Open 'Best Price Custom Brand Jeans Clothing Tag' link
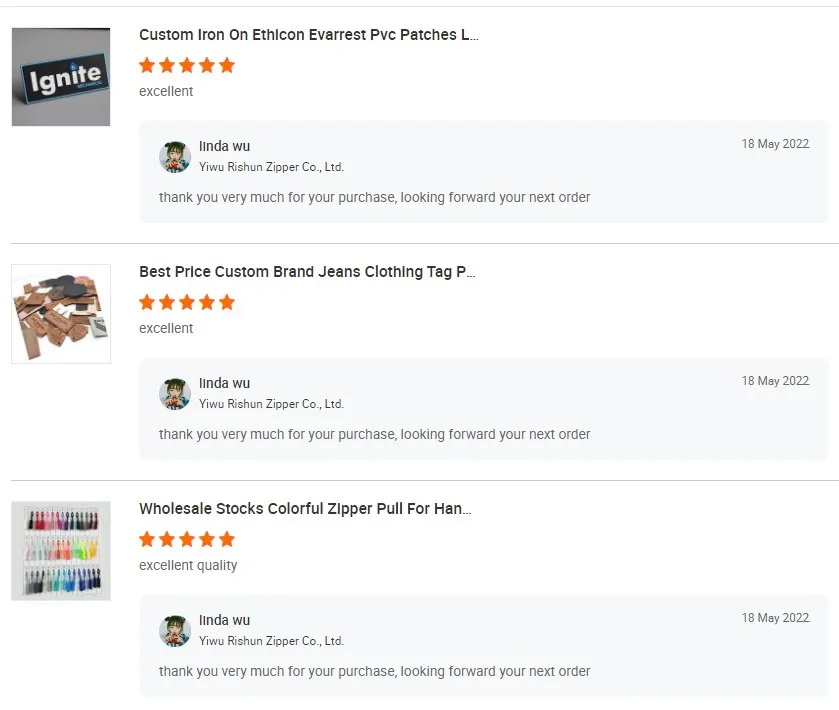Viewport: 839px width, 710px height. (307, 272)
